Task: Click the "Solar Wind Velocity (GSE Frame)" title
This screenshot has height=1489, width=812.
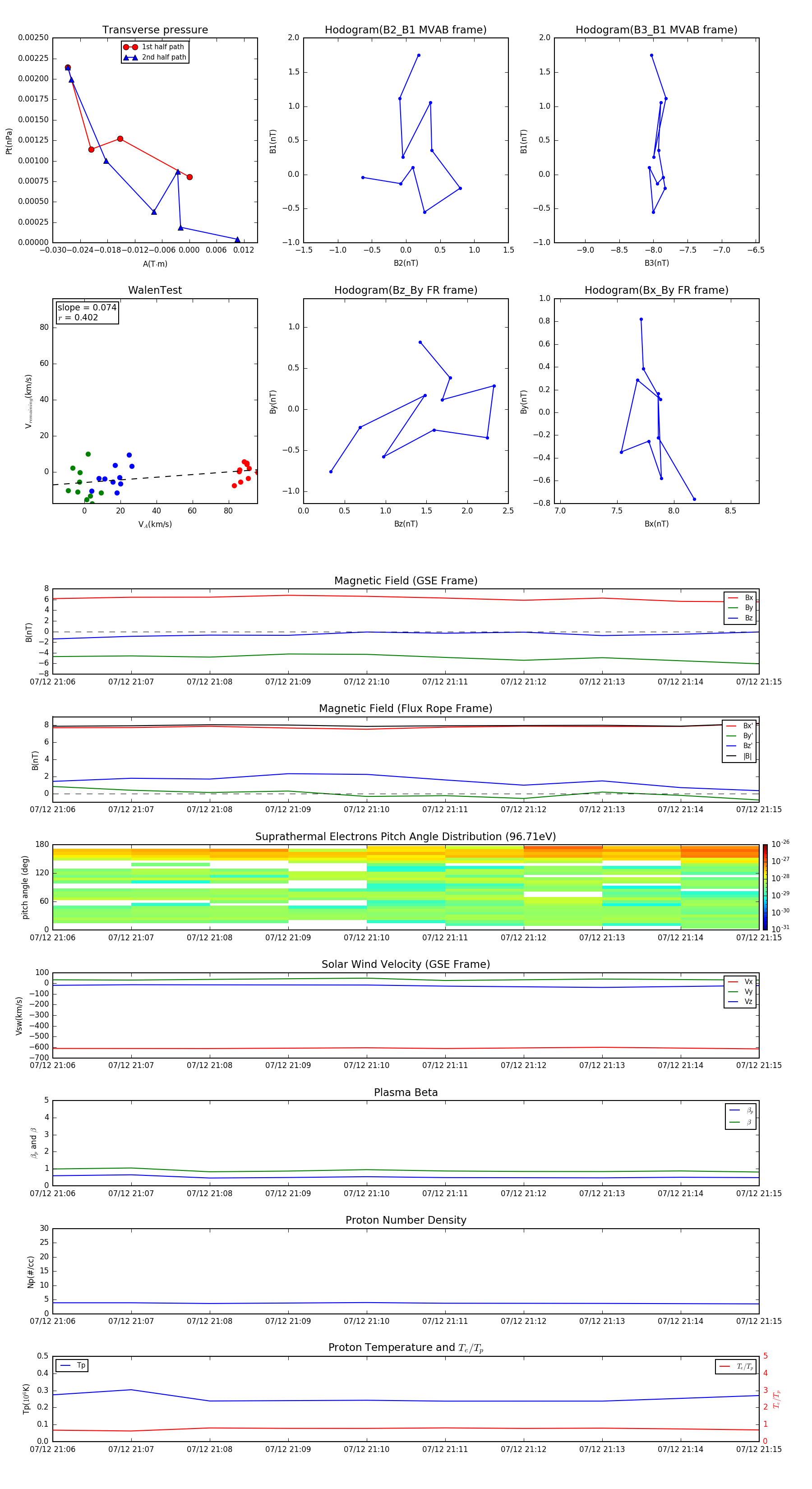Action: [x=406, y=964]
